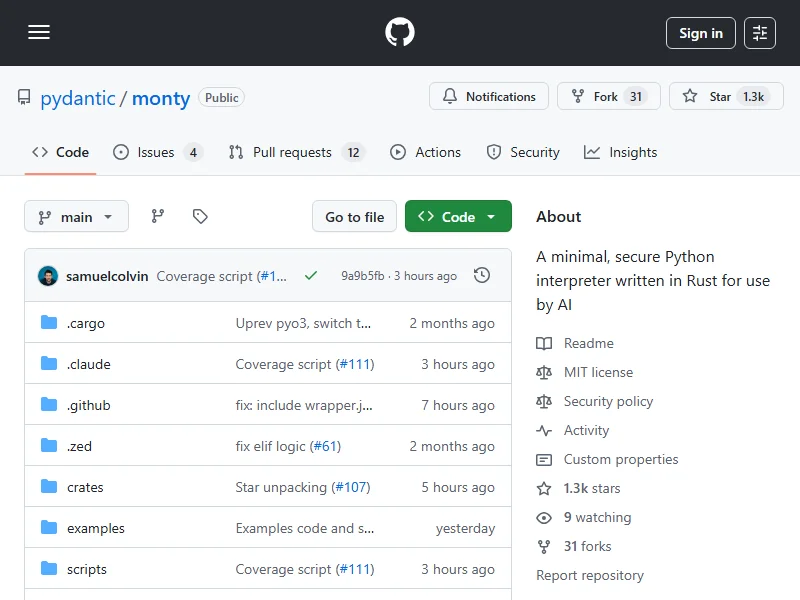Screen dimensions: 800x600
Task: View commit history clock icon
Action: click(482, 275)
